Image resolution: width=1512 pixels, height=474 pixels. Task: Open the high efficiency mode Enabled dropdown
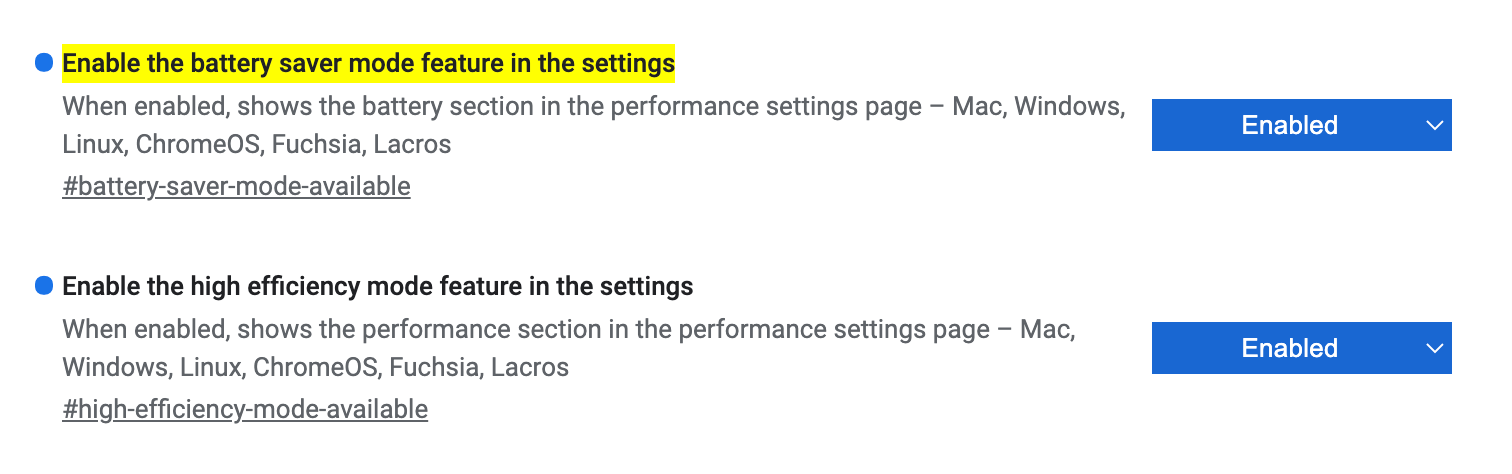click(x=1301, y=348)
